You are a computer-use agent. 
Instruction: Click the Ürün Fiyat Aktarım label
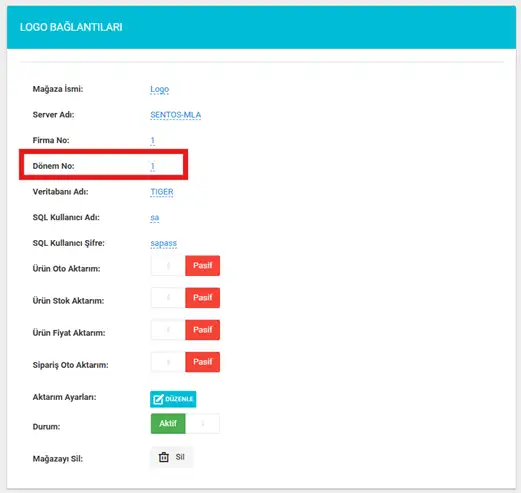coord(69,333)
